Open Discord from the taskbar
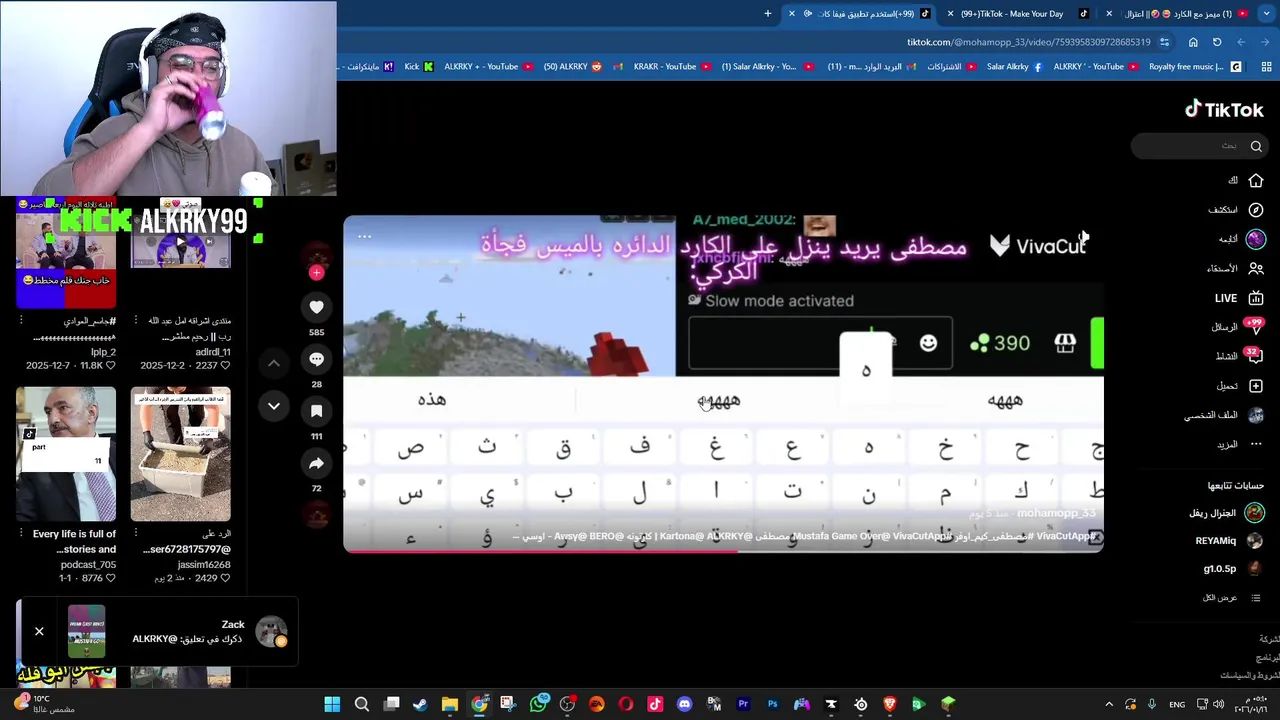 click(684, 704)
